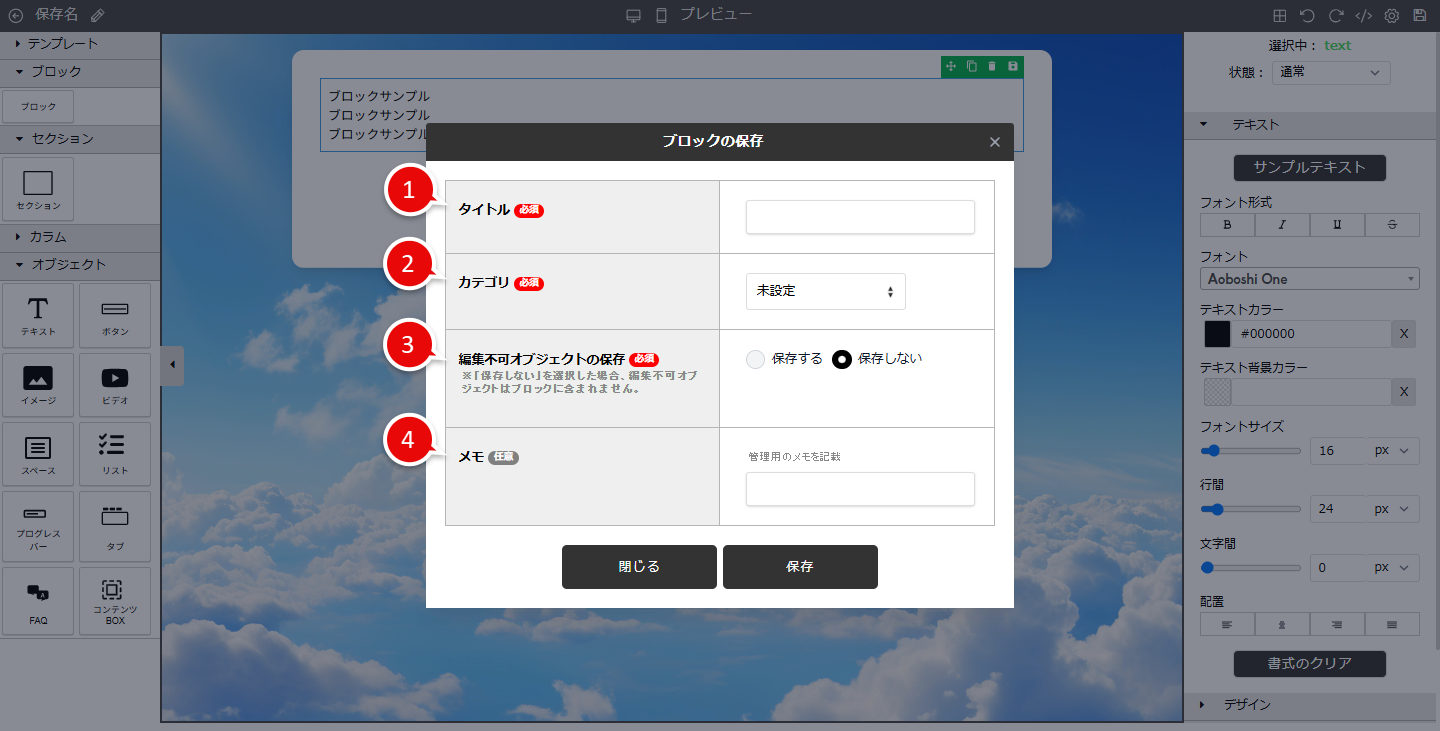Select the 保存しない radio button
This screenshot has height=731, width=1440.
pyautogui.click(x=842, y=359)
